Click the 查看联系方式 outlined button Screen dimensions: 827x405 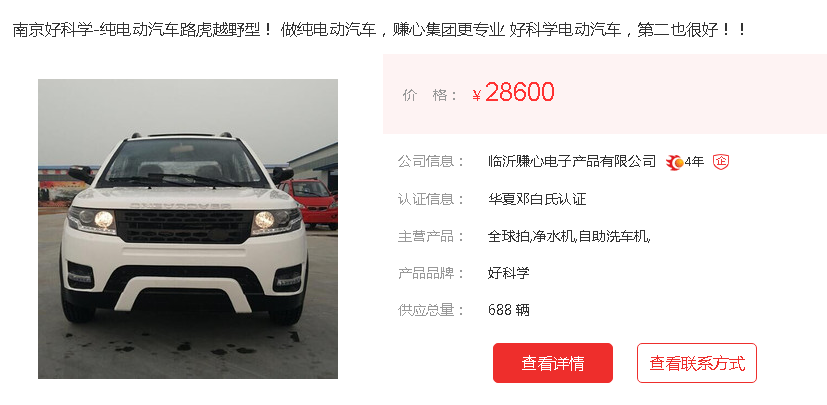(697, 363)
